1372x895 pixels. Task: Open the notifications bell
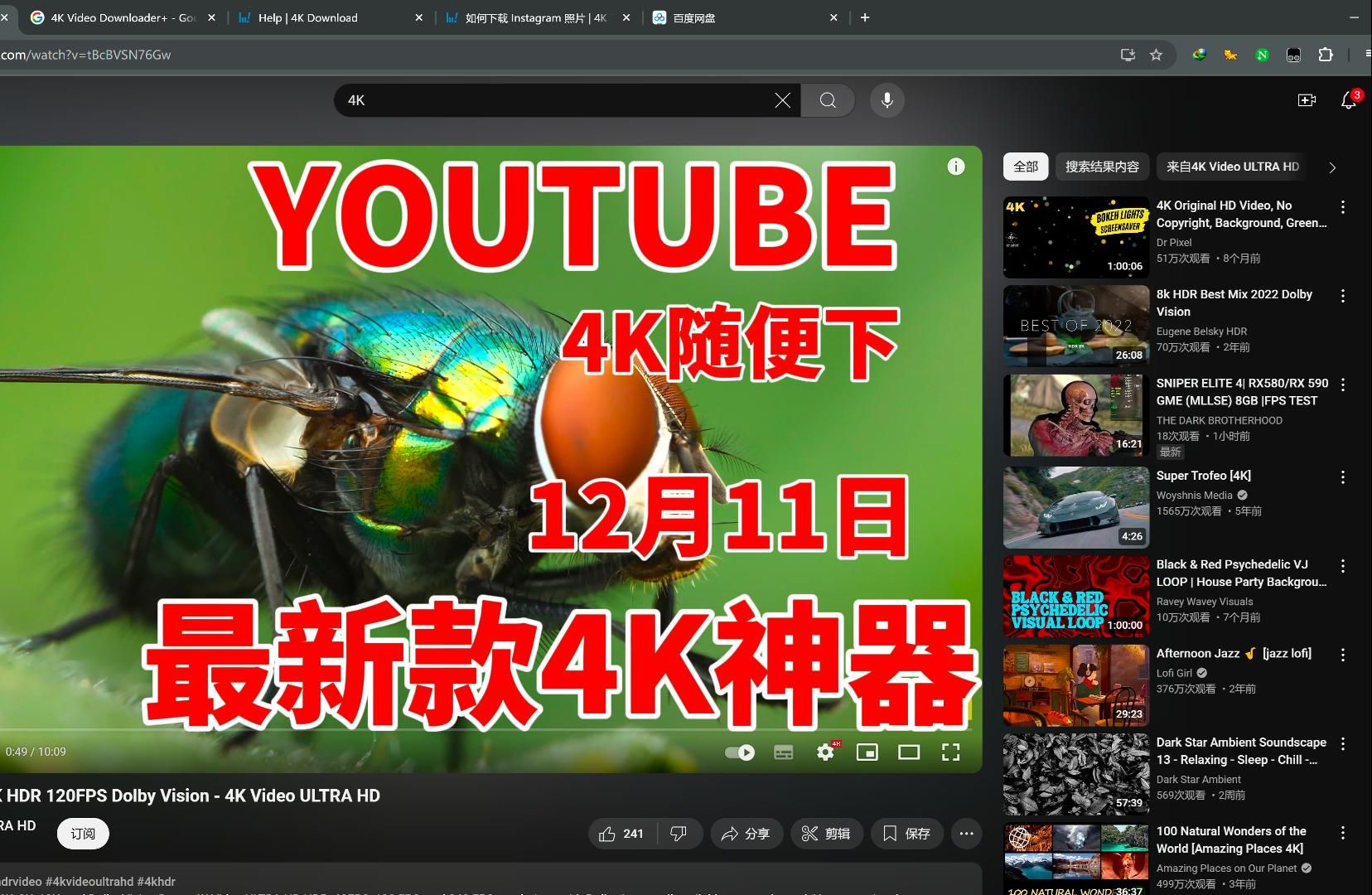[x=1349, y=100]
